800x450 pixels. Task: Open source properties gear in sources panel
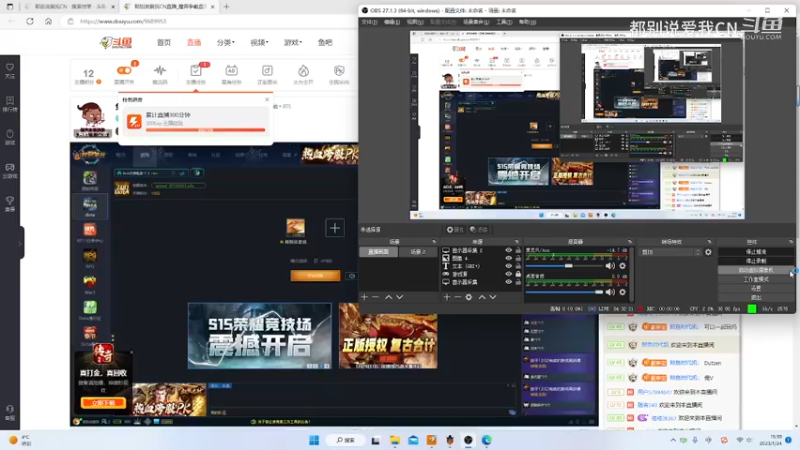(469, 297)
